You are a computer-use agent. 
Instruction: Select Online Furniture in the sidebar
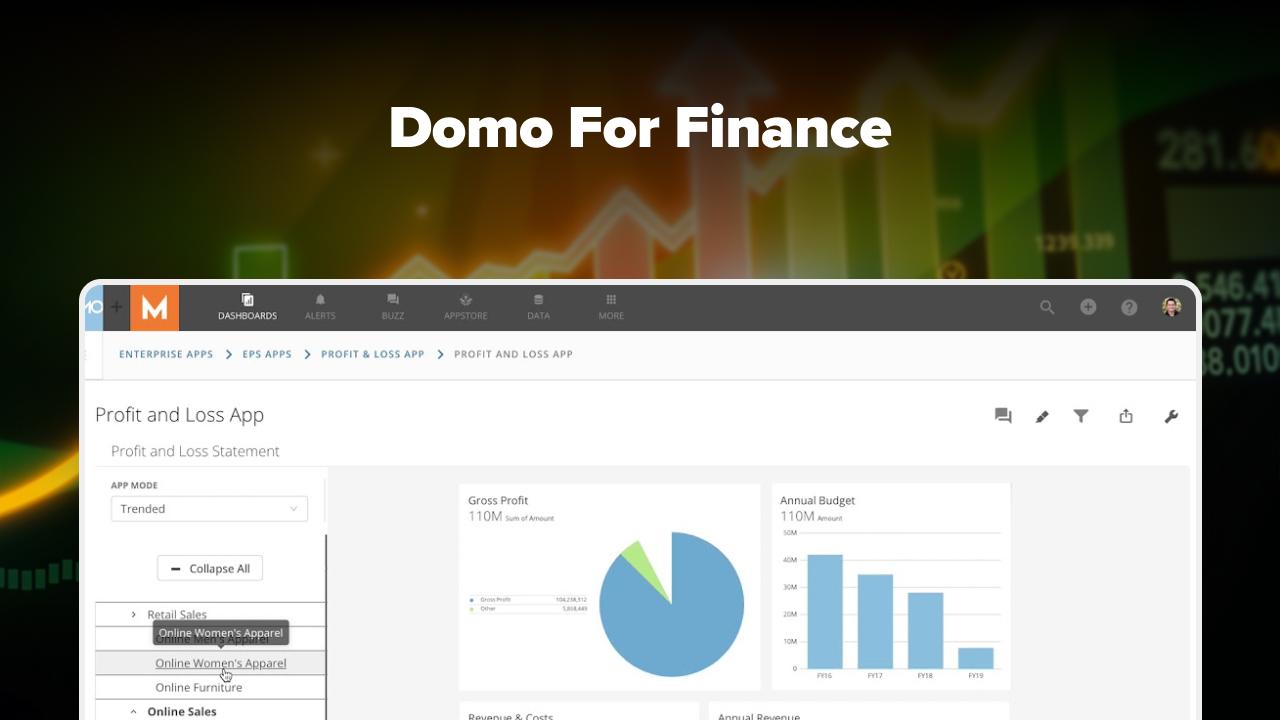click(x=198, y=687)
